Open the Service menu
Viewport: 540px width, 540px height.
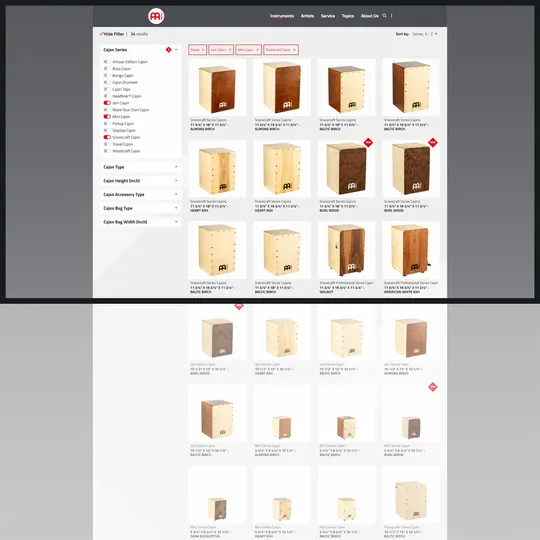[328, 16]
